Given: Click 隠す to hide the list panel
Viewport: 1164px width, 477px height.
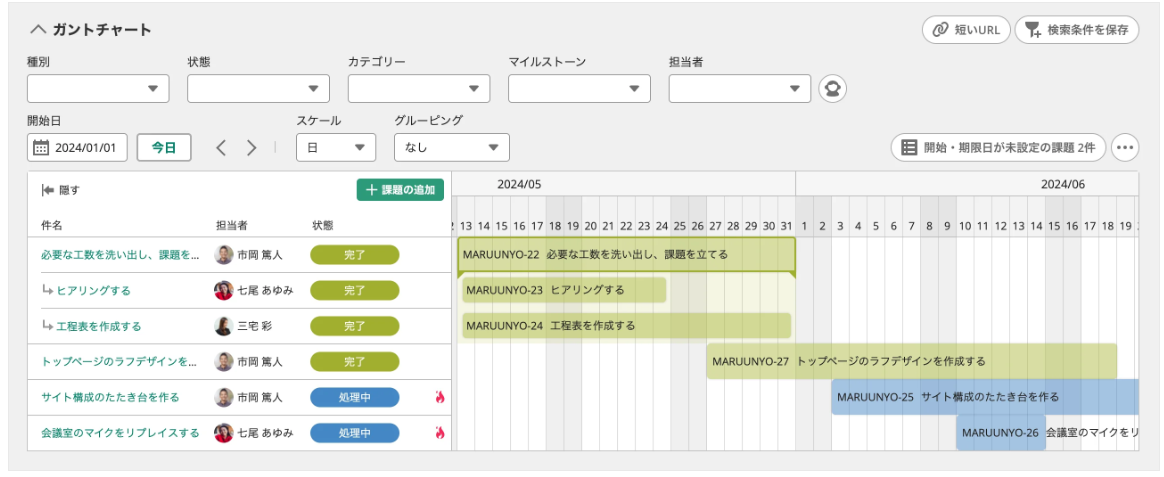Looking at the screenshot, I should 61,190.
